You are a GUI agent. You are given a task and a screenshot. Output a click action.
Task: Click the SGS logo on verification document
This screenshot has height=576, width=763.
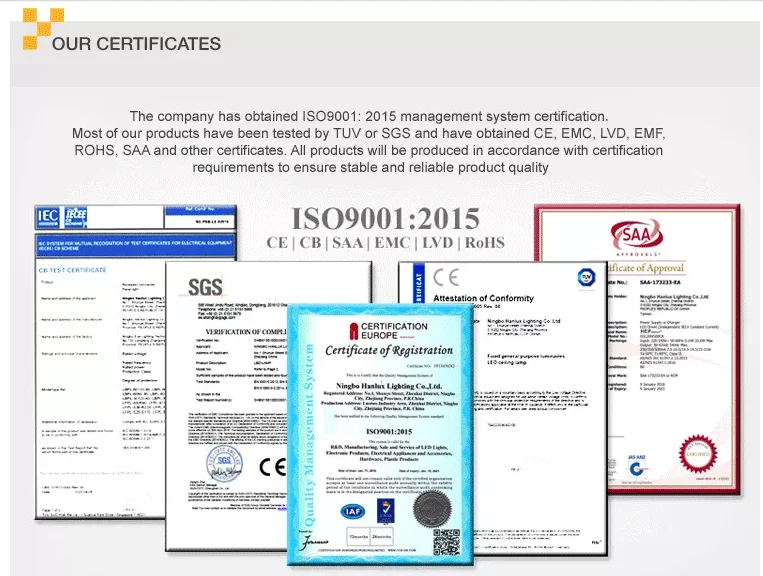point(205,287)
